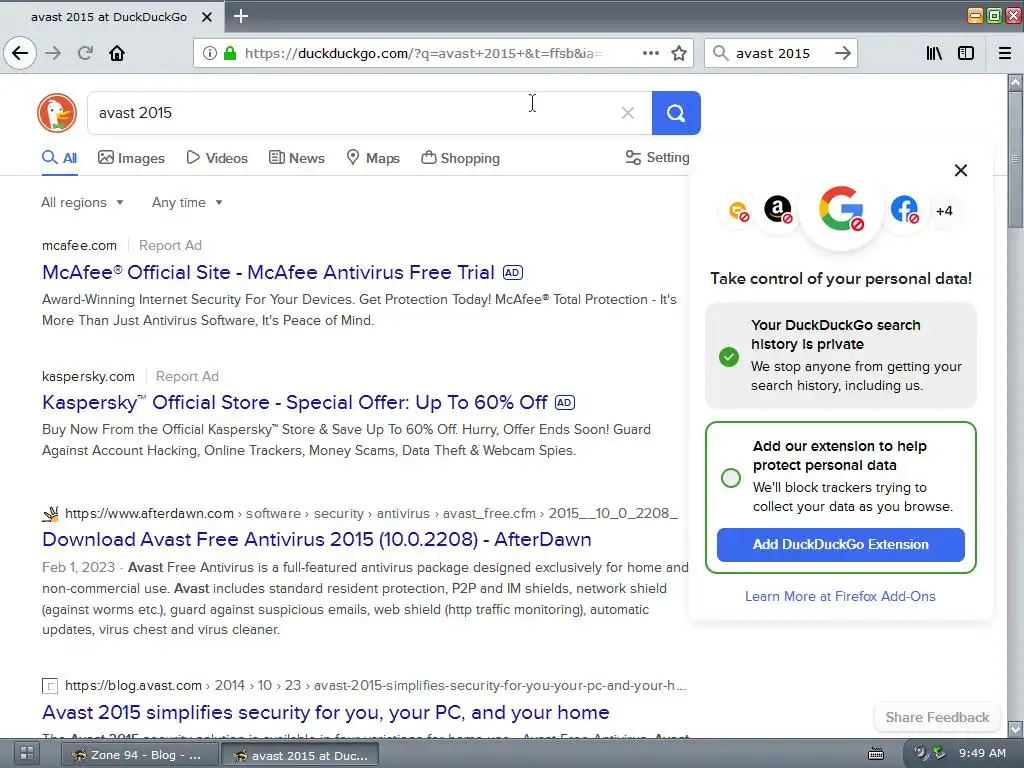1024x768 pixels.
Task: Click scrollbar down arrow
Action: [1015, 728]
